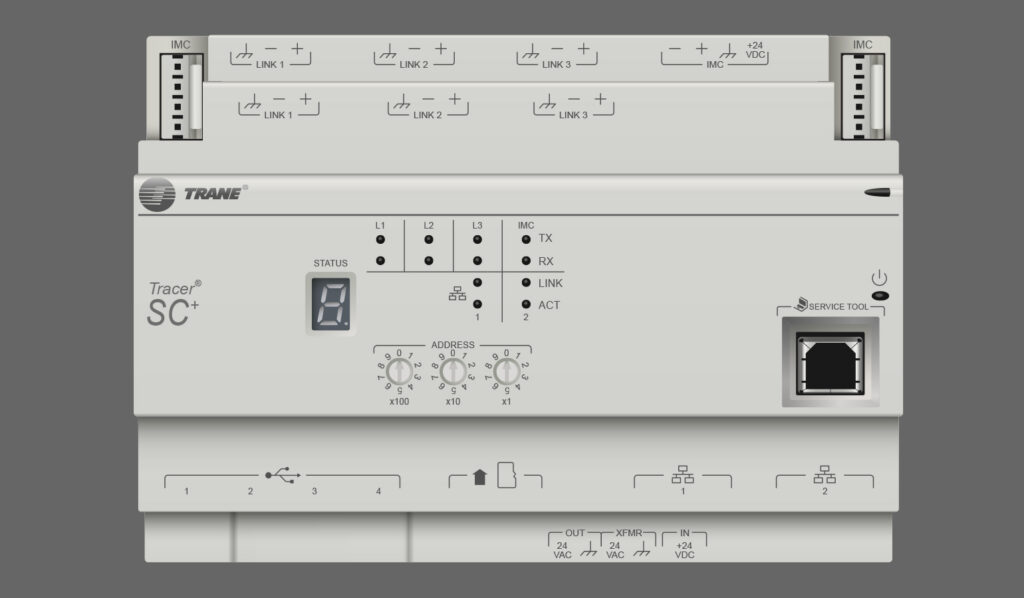Click the IMC TX LED
This screenshot has width=1024, height=598.
(x=526, y=240)
